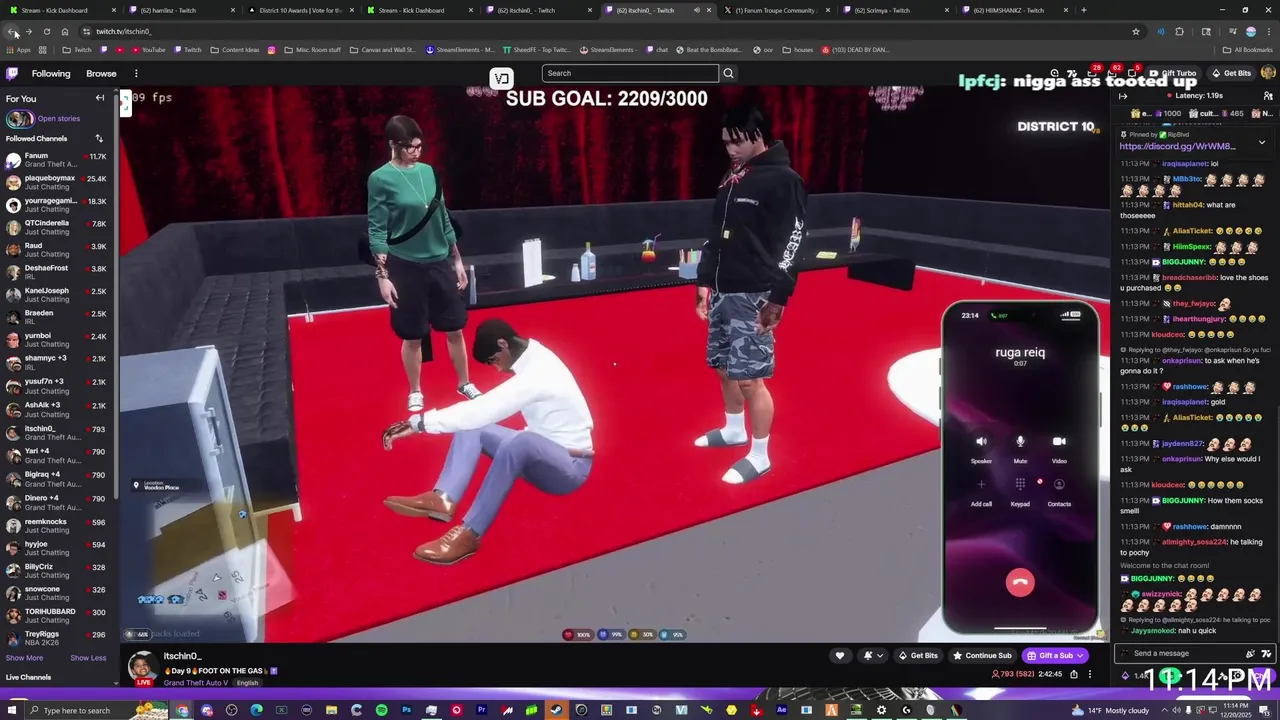Collapse the For You sidebar

(x=100, y=98)
